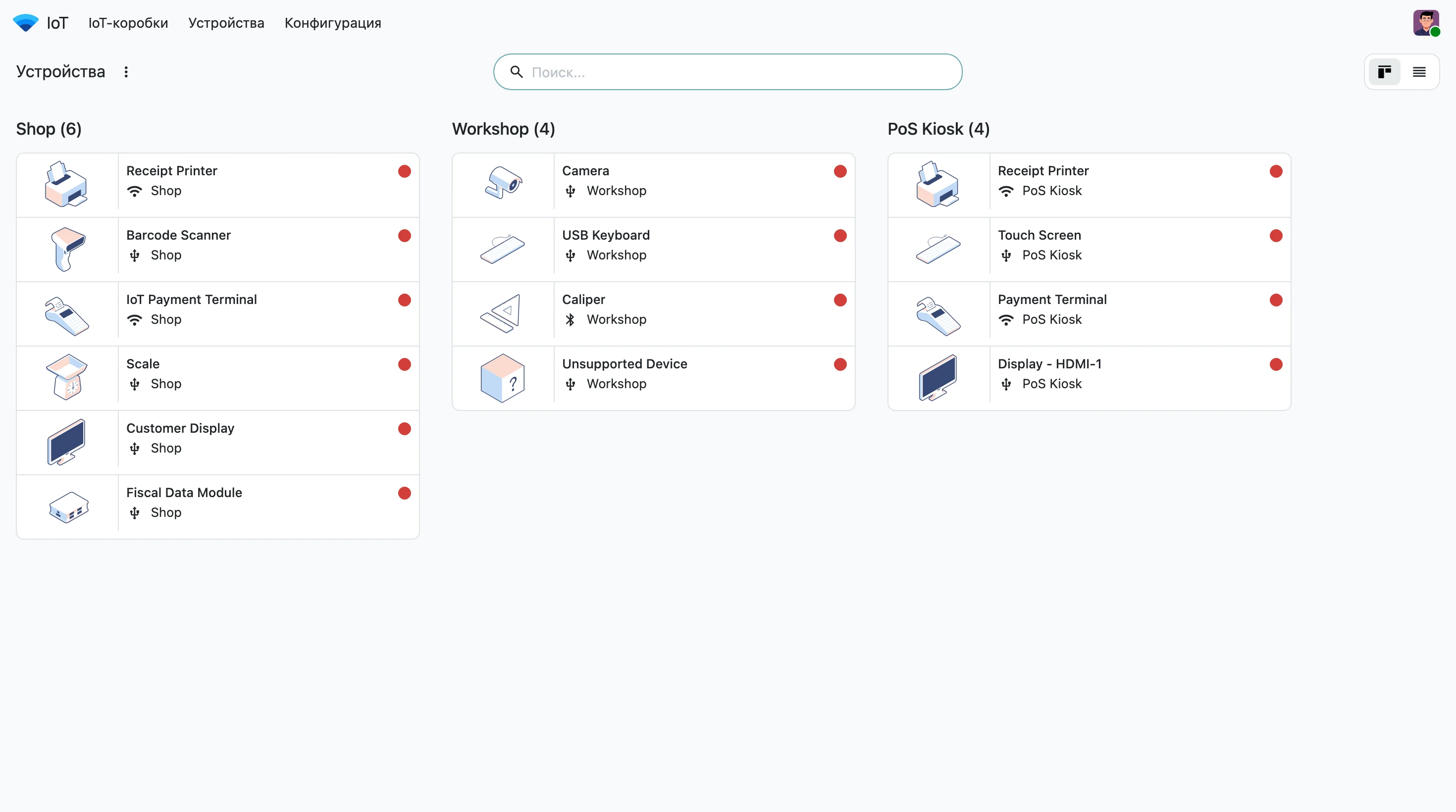The height and width of the screenshot is (812, 1456).
Task: Click the red status dot on Camera
Action: click(840, 171)
